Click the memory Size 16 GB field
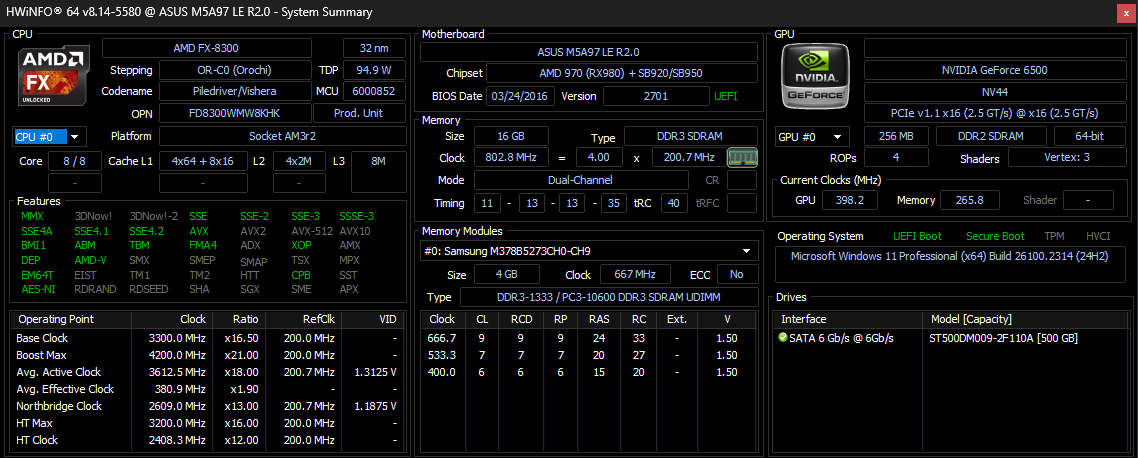Viewport: 1138px width, 458px height. 511,136
